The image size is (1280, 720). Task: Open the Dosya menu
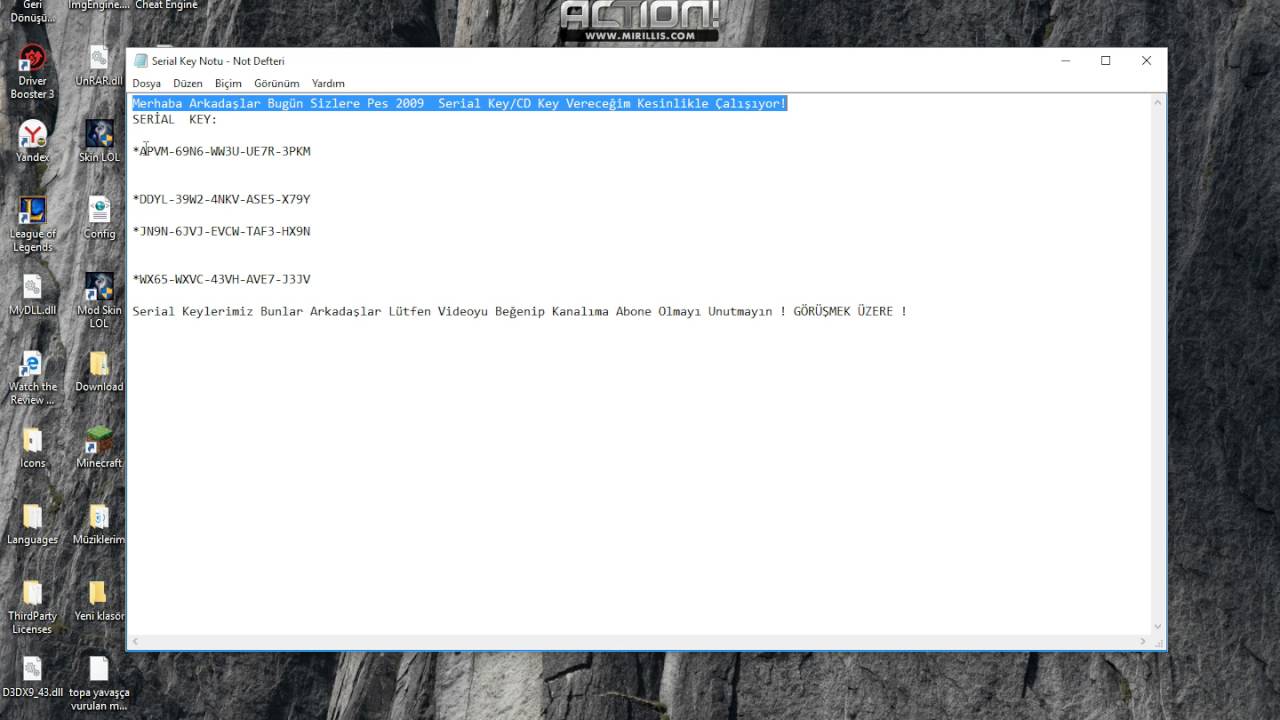tap(146, 83)
